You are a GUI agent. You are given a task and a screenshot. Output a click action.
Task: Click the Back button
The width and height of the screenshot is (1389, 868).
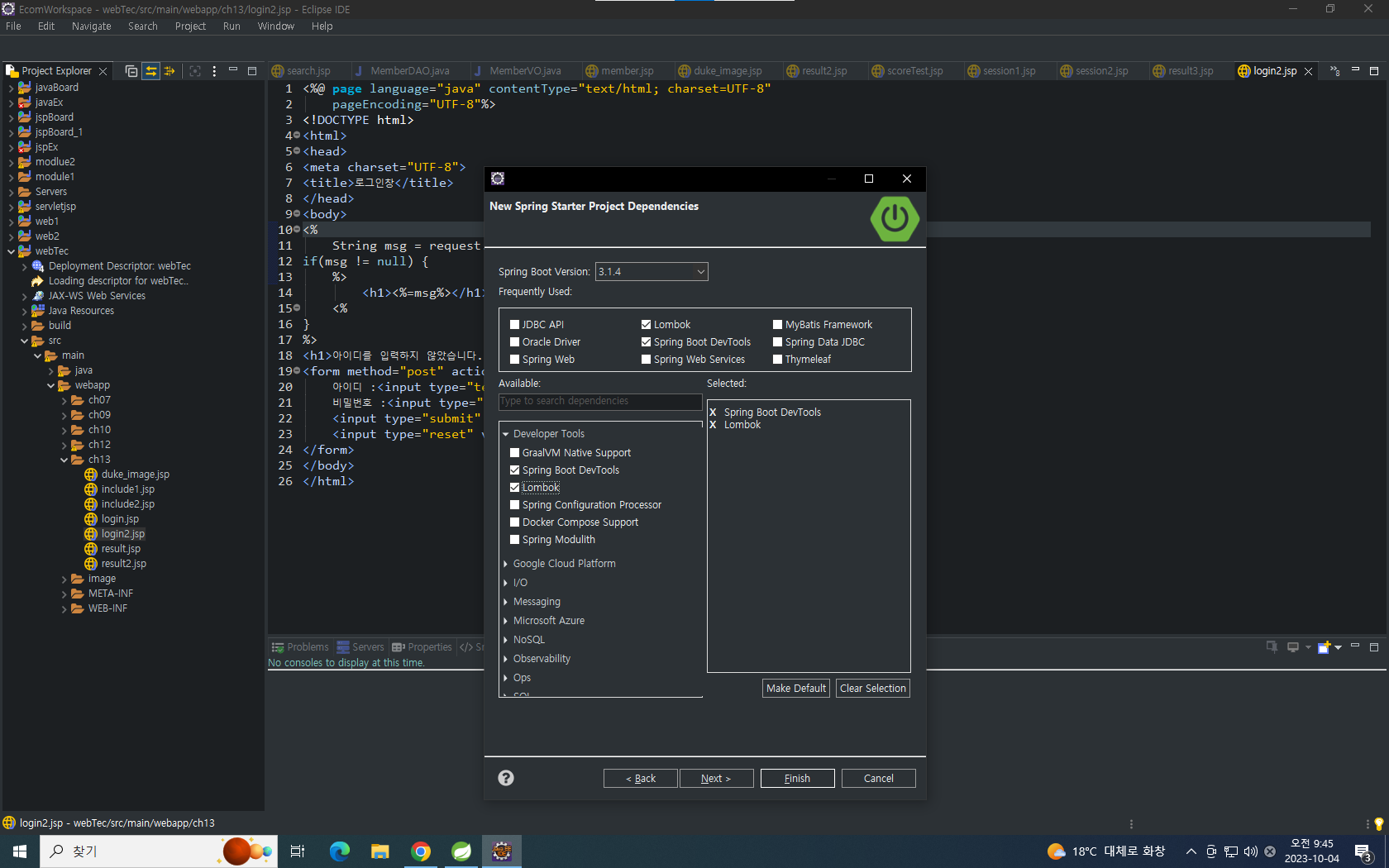click(x=641, y=779)
